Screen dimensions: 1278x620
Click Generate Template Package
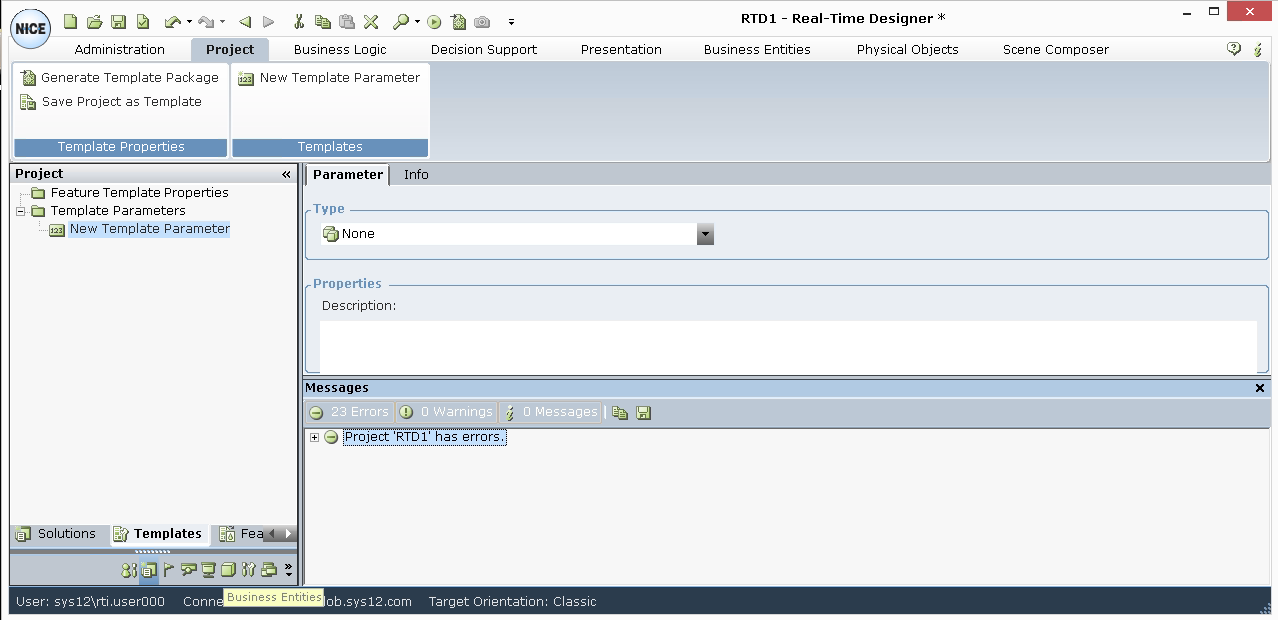tap(120, 78)
